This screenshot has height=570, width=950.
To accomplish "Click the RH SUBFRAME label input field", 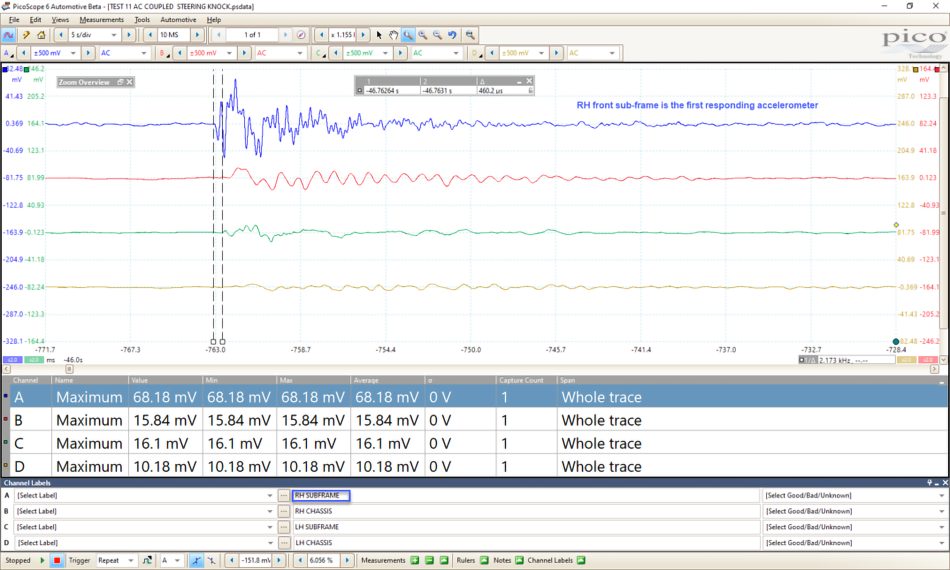I will [x=322, y=495].
